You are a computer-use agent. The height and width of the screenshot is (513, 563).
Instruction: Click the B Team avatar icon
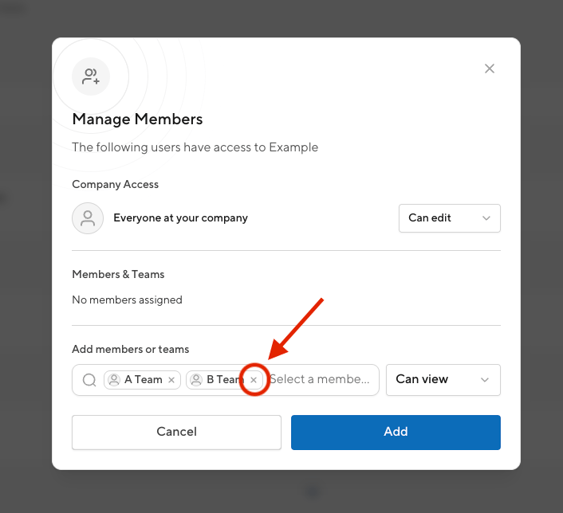[196, 380]
